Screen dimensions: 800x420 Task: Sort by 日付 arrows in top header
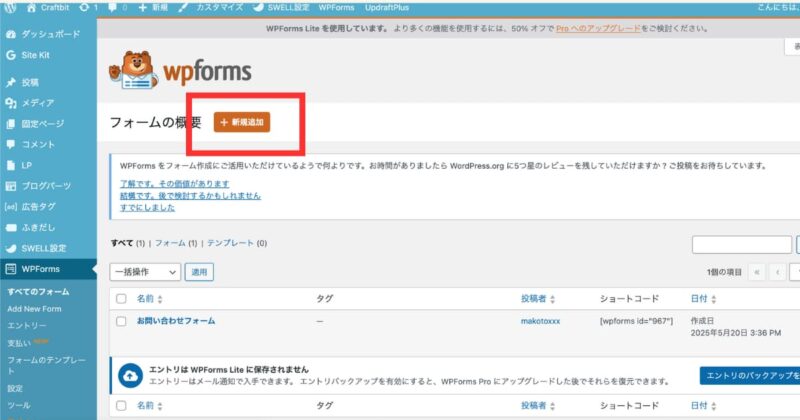713,300
